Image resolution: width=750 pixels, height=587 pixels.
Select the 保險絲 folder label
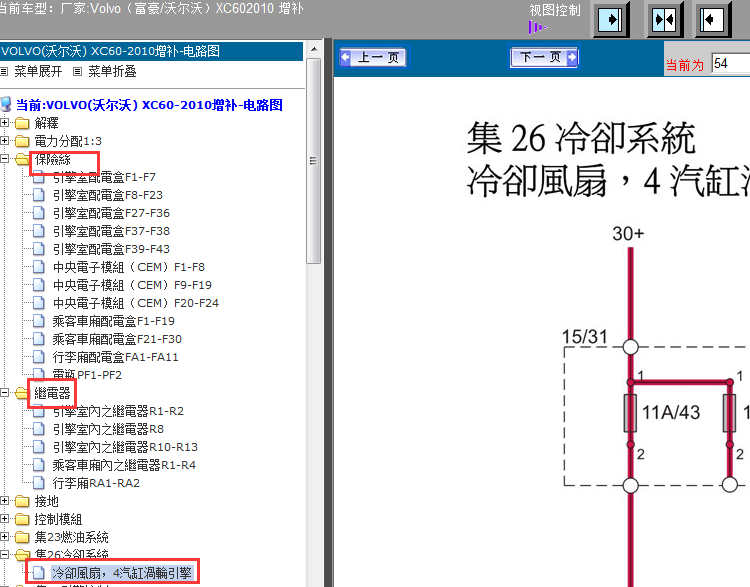(x=53, y=159)
